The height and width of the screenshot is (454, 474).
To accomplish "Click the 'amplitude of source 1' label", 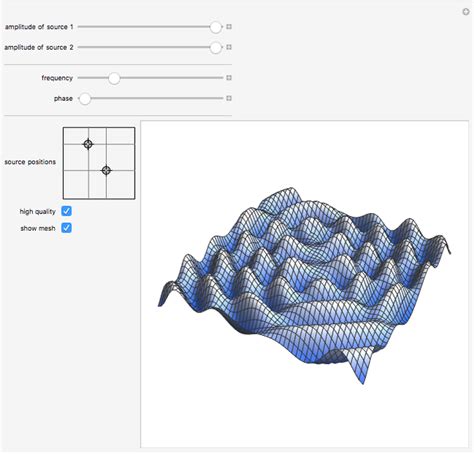I will pos(39,27).
